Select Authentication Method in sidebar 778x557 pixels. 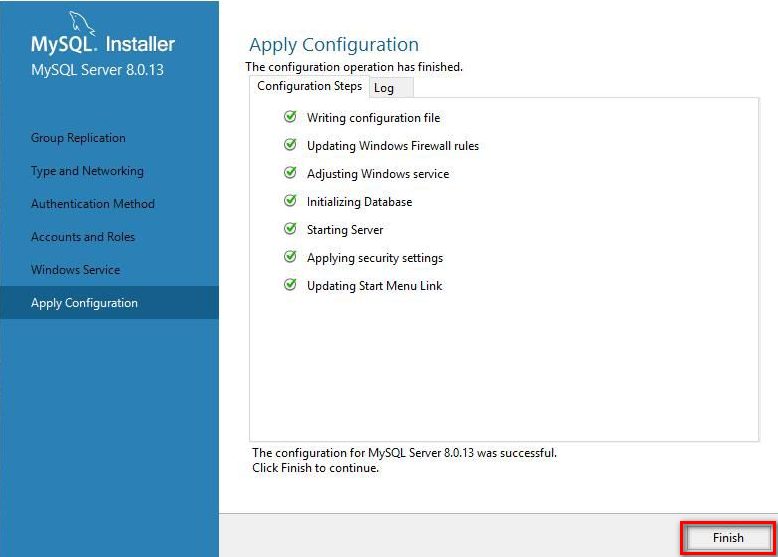click(93, 204)
